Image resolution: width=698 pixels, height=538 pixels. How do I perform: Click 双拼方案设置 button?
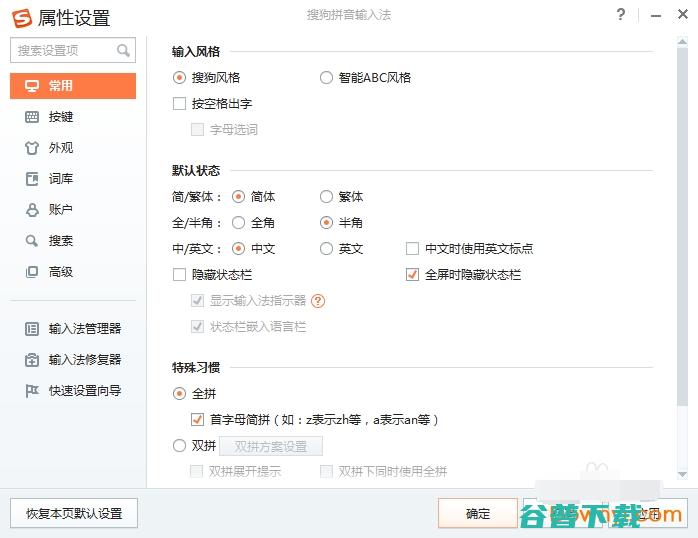click(x=271, y=446)
